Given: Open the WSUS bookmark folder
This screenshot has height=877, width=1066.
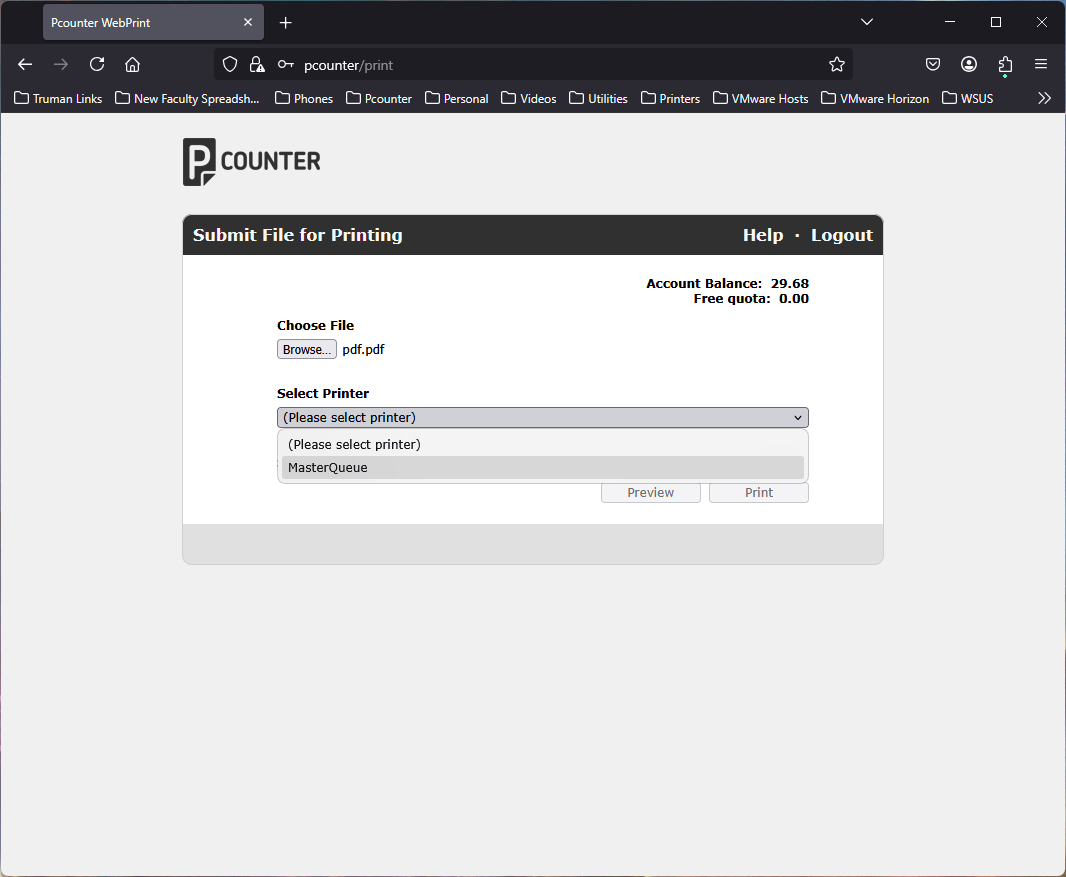Looking at the screenshot, I should (x=967, y=99).
